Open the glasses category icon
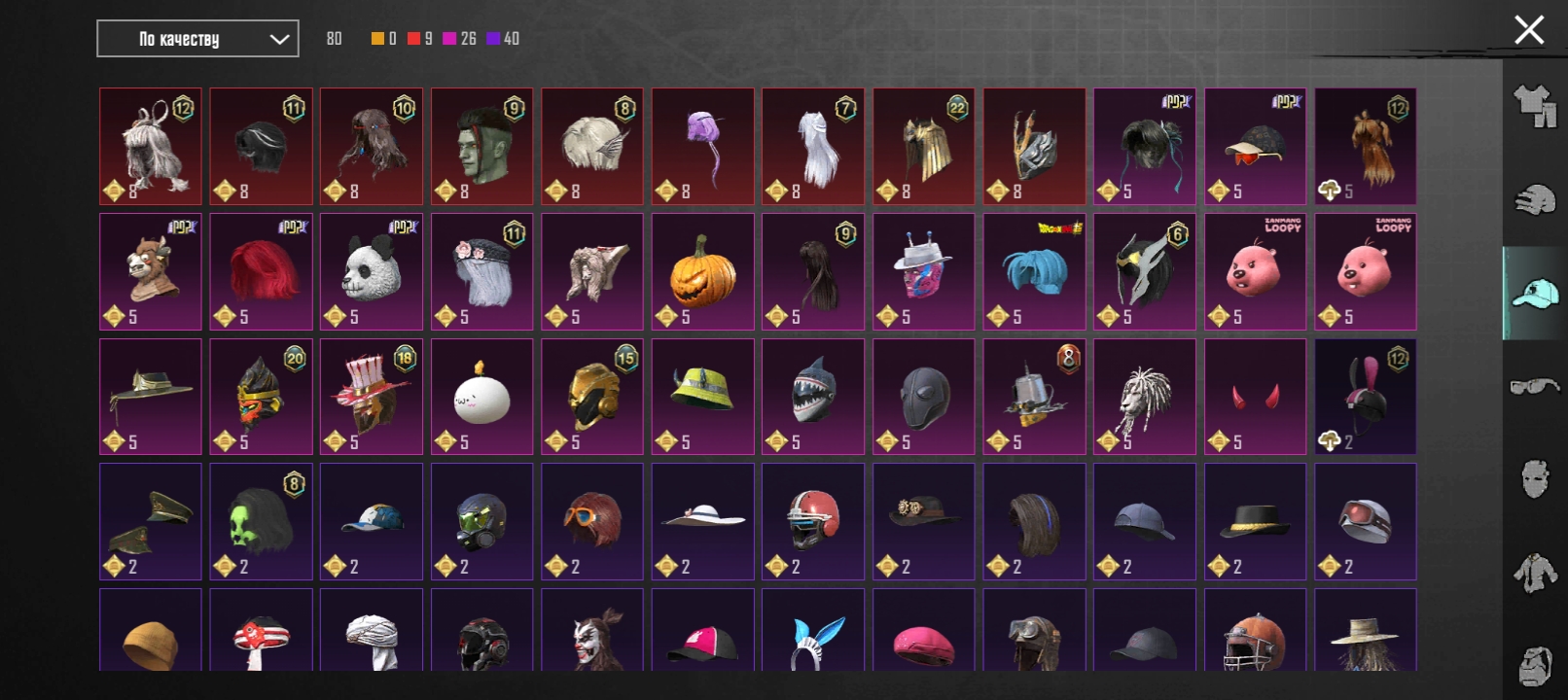Screen dimensions: 1568x700 tap(1535, 387)
